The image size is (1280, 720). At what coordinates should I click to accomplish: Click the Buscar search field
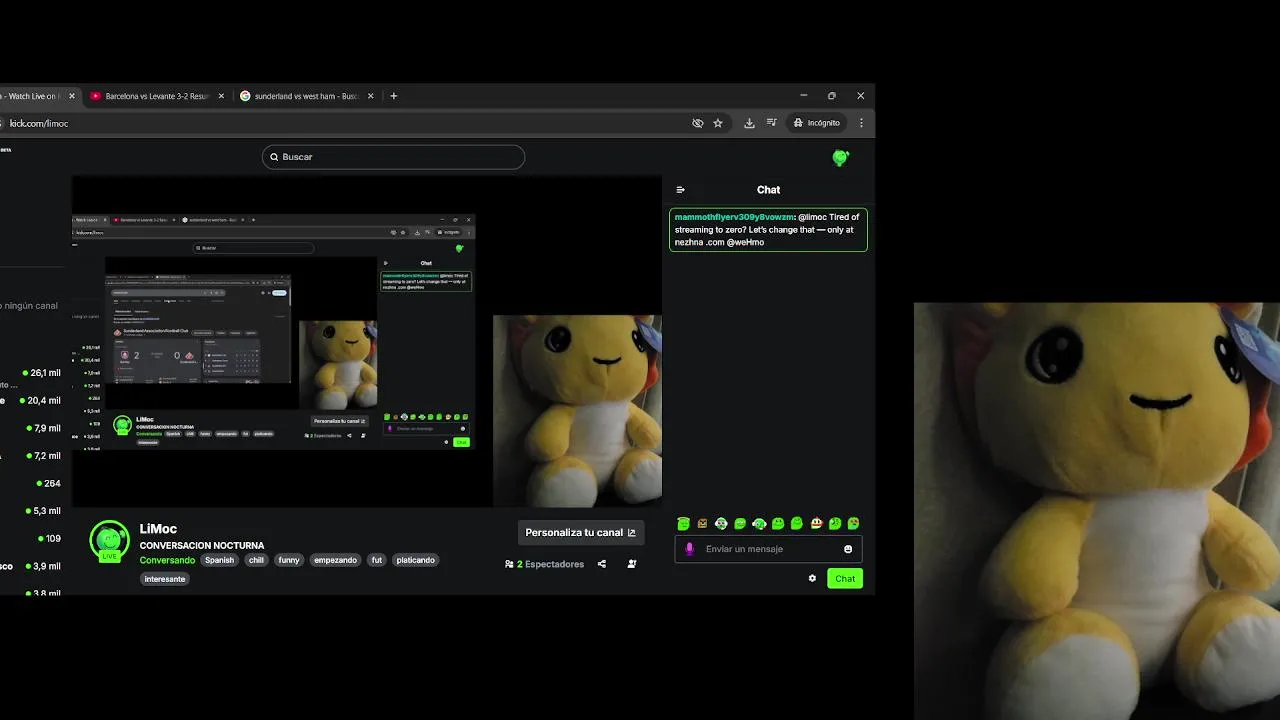(393, 157)
